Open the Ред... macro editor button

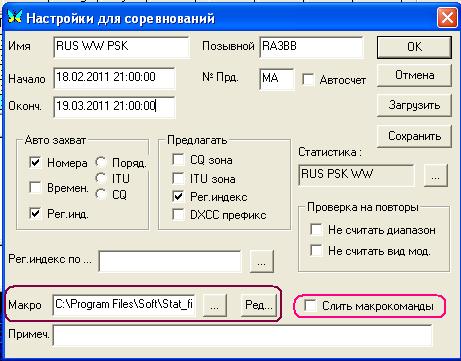click(259, 305)
